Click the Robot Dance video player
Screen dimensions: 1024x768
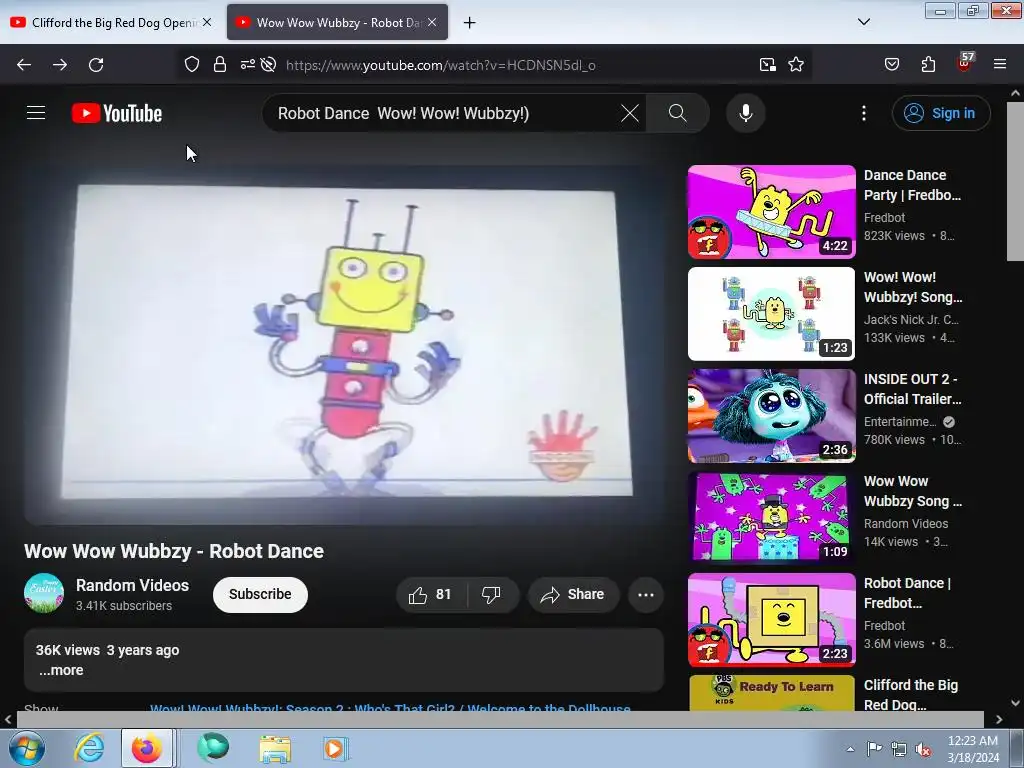point(344,345)
